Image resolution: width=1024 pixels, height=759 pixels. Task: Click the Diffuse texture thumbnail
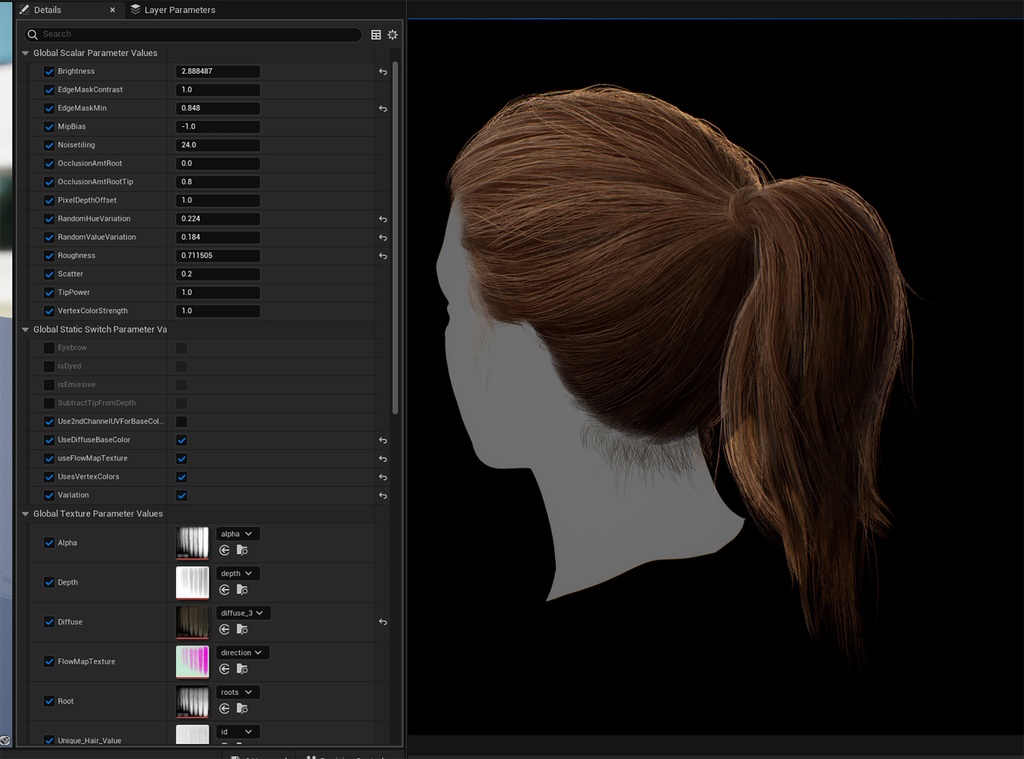point(193,621)
